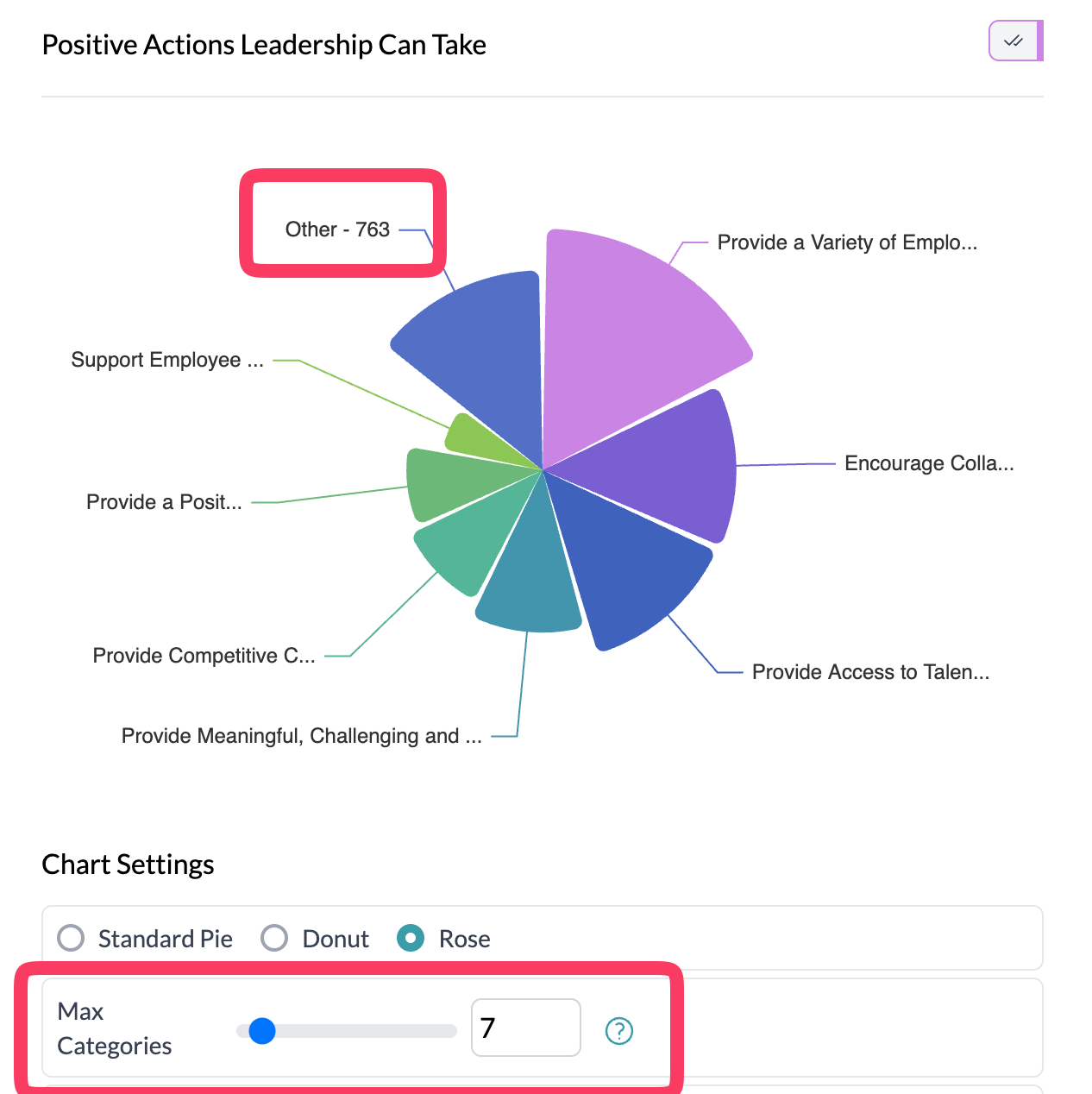Screen dimensions: 1092x1094
Task: Select the Rose chart type
Action: pyautogui.click(x=411, y=938)
